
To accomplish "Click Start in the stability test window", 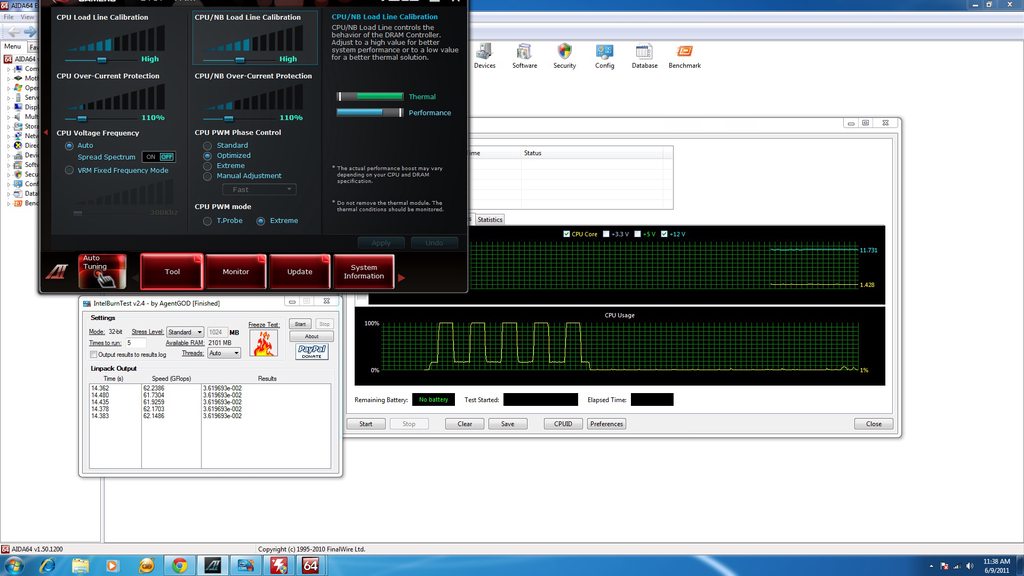I will (366, 424).
